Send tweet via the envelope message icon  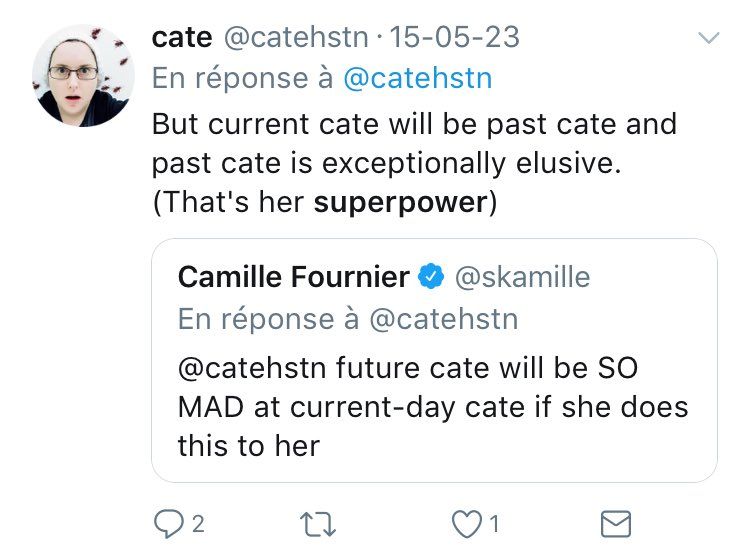tap(614, 523)
